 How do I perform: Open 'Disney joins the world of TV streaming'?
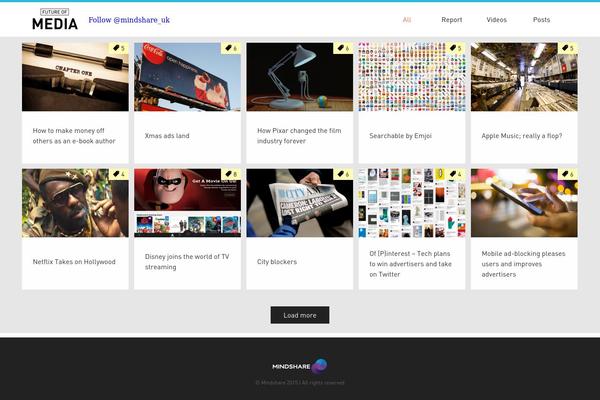[x=187, y=262]
